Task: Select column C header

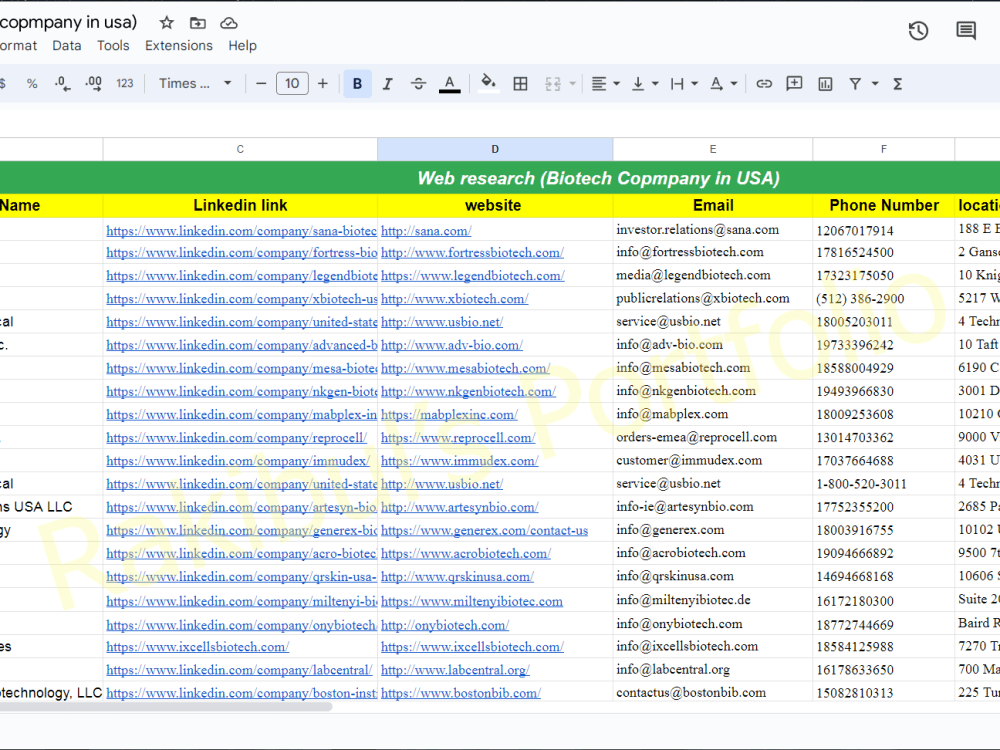Action: 240,149
